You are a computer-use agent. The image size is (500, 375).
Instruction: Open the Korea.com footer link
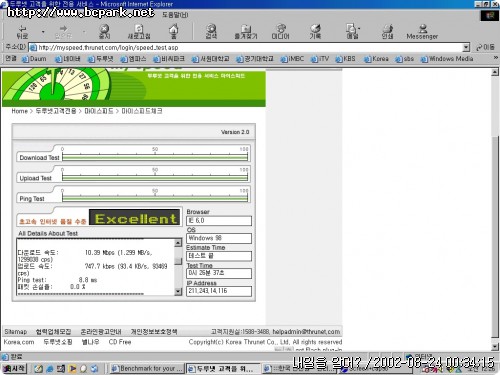[x=19, y=342]
